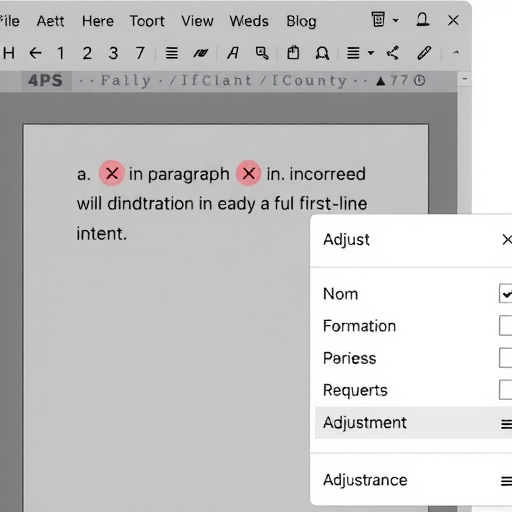Toggle the Nom checkbox
The height and width of the screenshot is (512, 512).
[x=505, y=293]
